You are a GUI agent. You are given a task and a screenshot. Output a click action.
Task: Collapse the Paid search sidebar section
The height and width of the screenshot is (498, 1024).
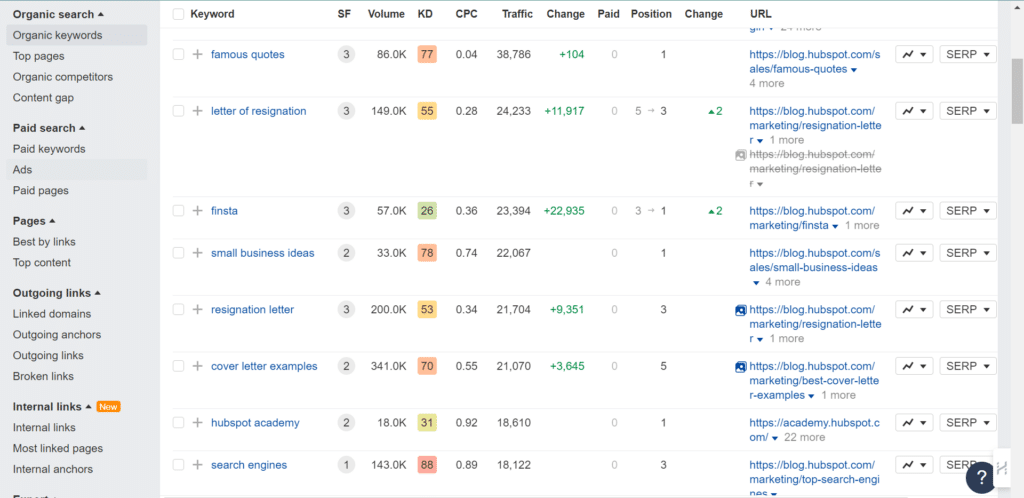click(x=49, y=129)
